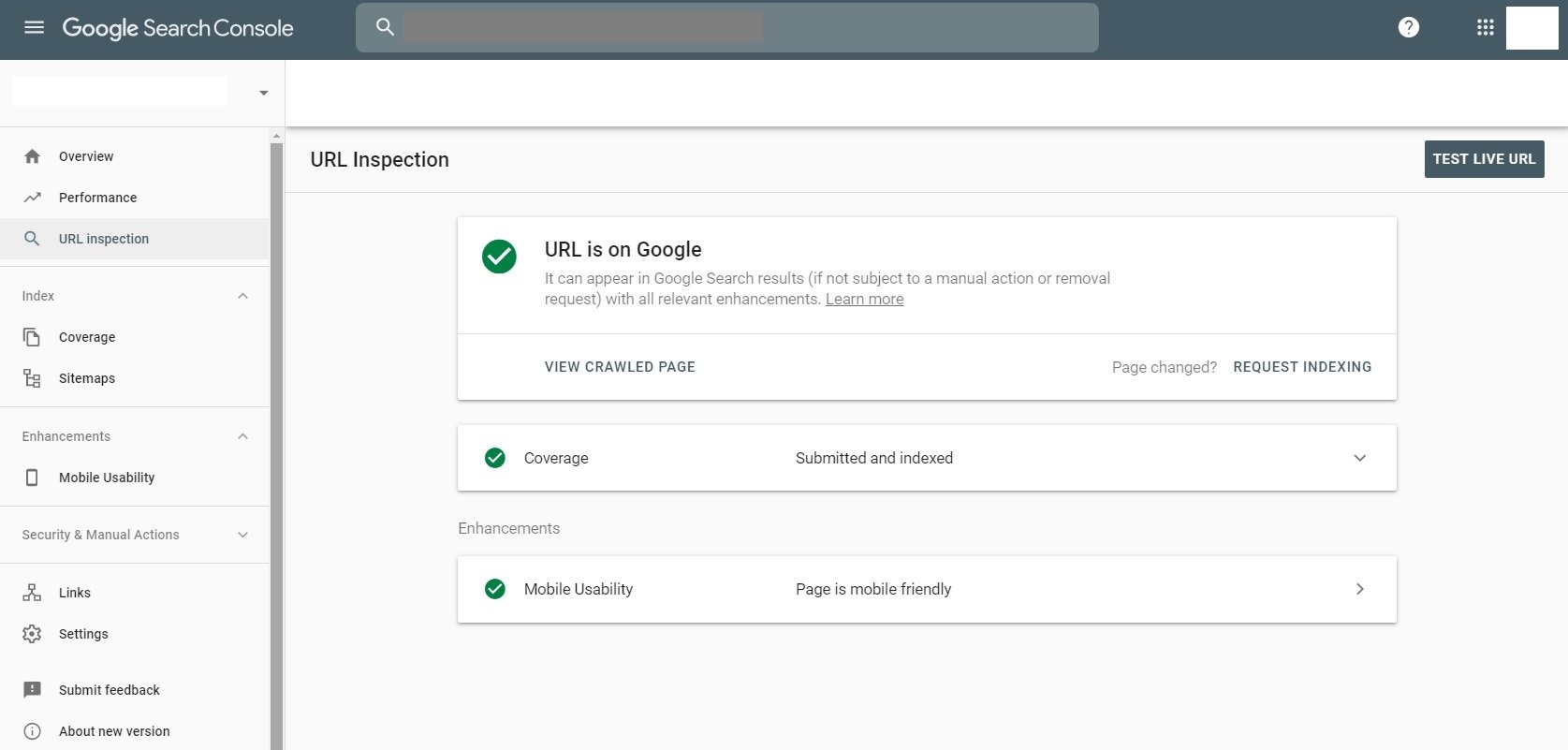The image size is (1568, 750).
Task: Click the Settings gear icon
Action: (32, 634)
